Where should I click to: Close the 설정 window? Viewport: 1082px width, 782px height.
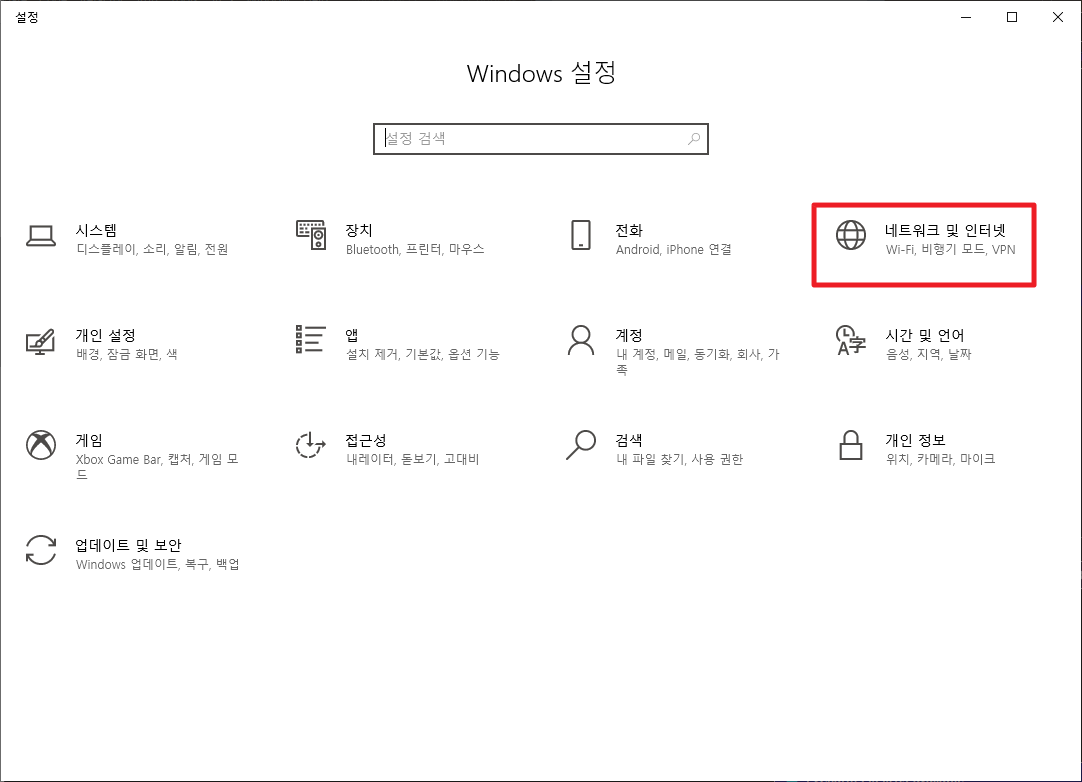[1058, 17]
